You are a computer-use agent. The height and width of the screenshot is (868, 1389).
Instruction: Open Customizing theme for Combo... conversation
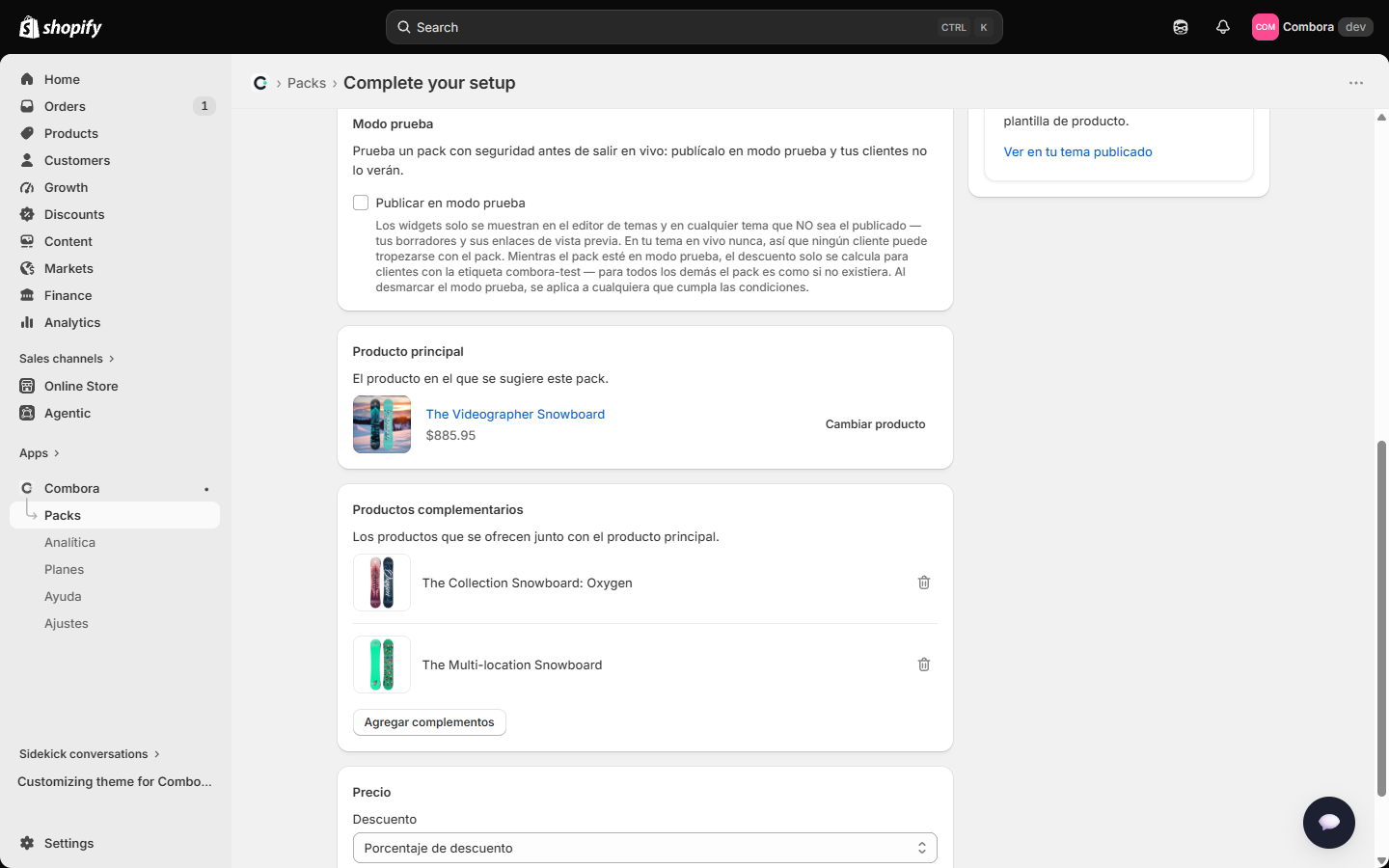click(115, 781)
